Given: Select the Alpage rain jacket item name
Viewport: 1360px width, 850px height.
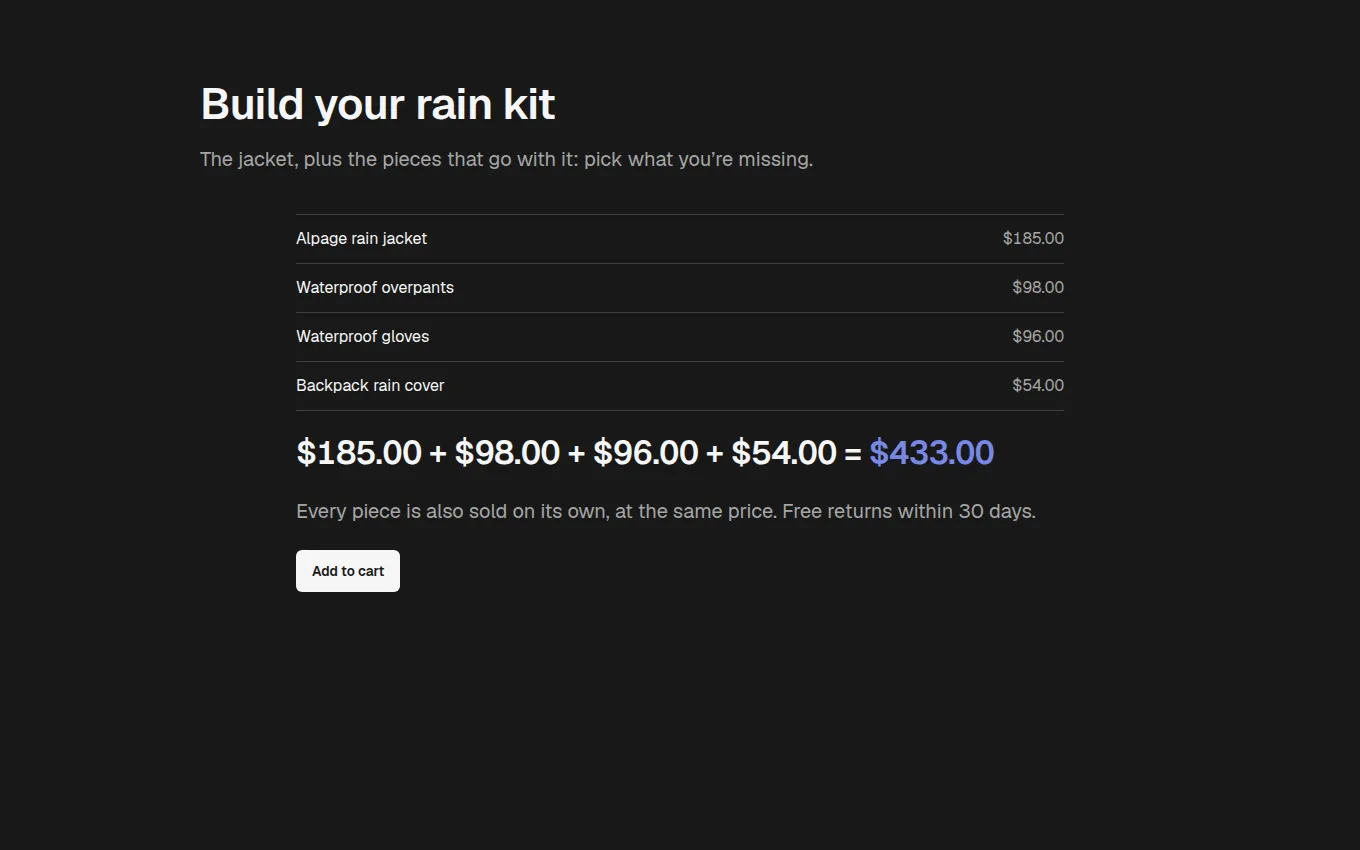Looking at the screenshot, I should 361,239.
